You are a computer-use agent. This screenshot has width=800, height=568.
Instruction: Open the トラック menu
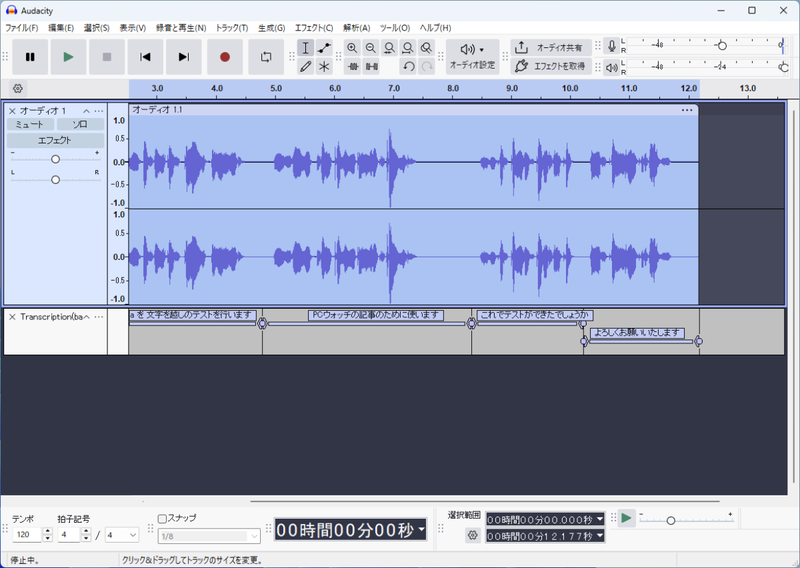pyautogui.click(x=232, y=28)
